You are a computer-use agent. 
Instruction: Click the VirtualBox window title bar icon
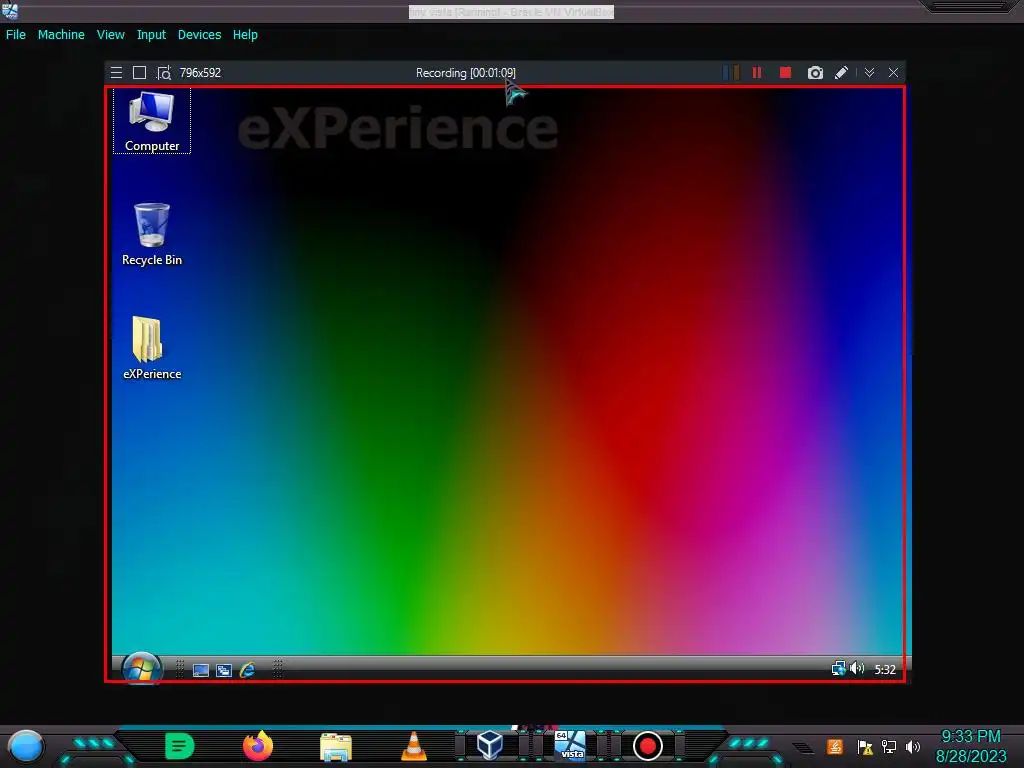(10, 11)
